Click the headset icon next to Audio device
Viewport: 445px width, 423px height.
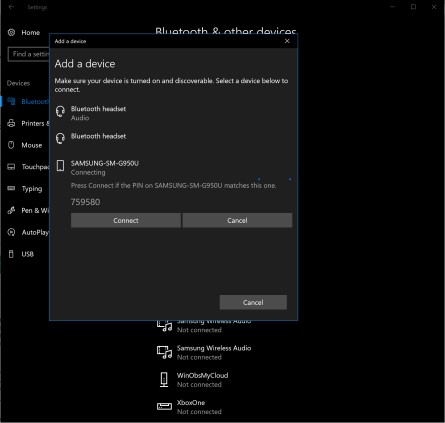click(60, 111)
